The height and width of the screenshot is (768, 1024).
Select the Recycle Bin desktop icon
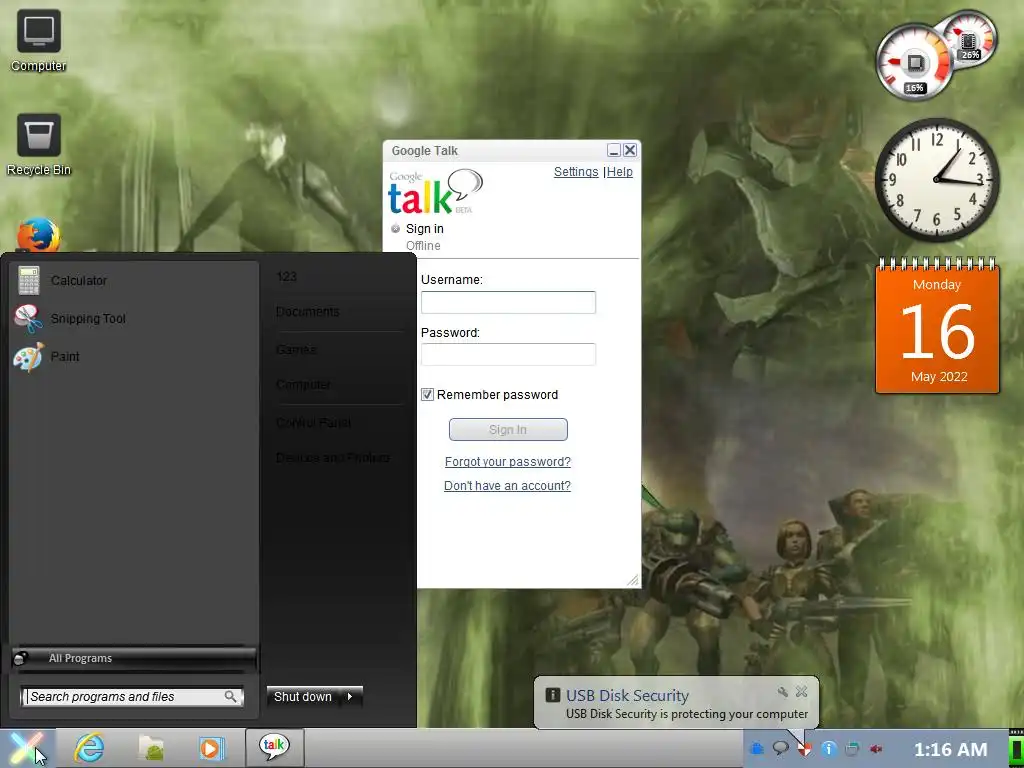coord(39,145)
